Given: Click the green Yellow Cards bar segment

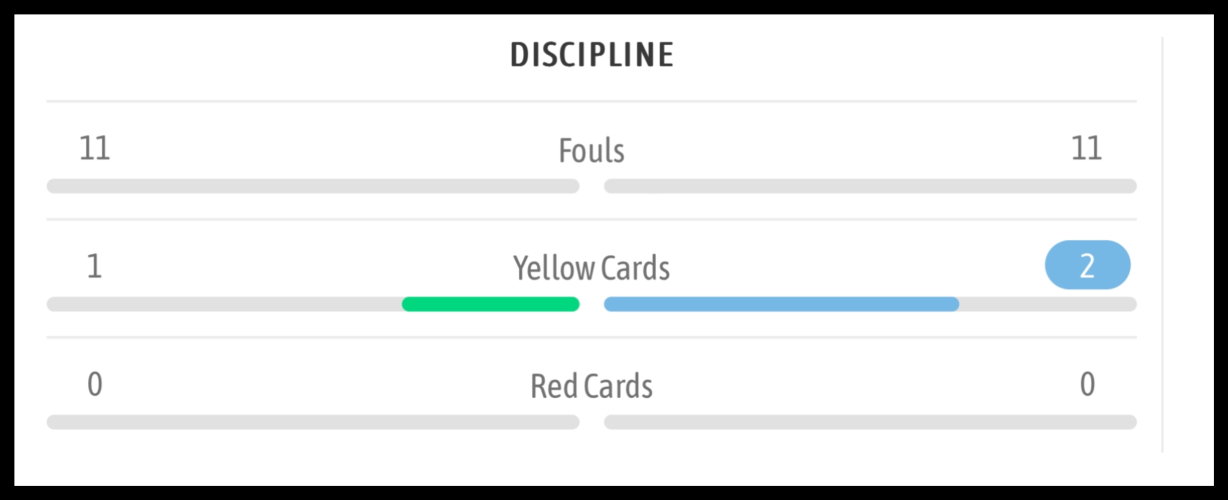Looking at the screenshot, I should (490, 304).
